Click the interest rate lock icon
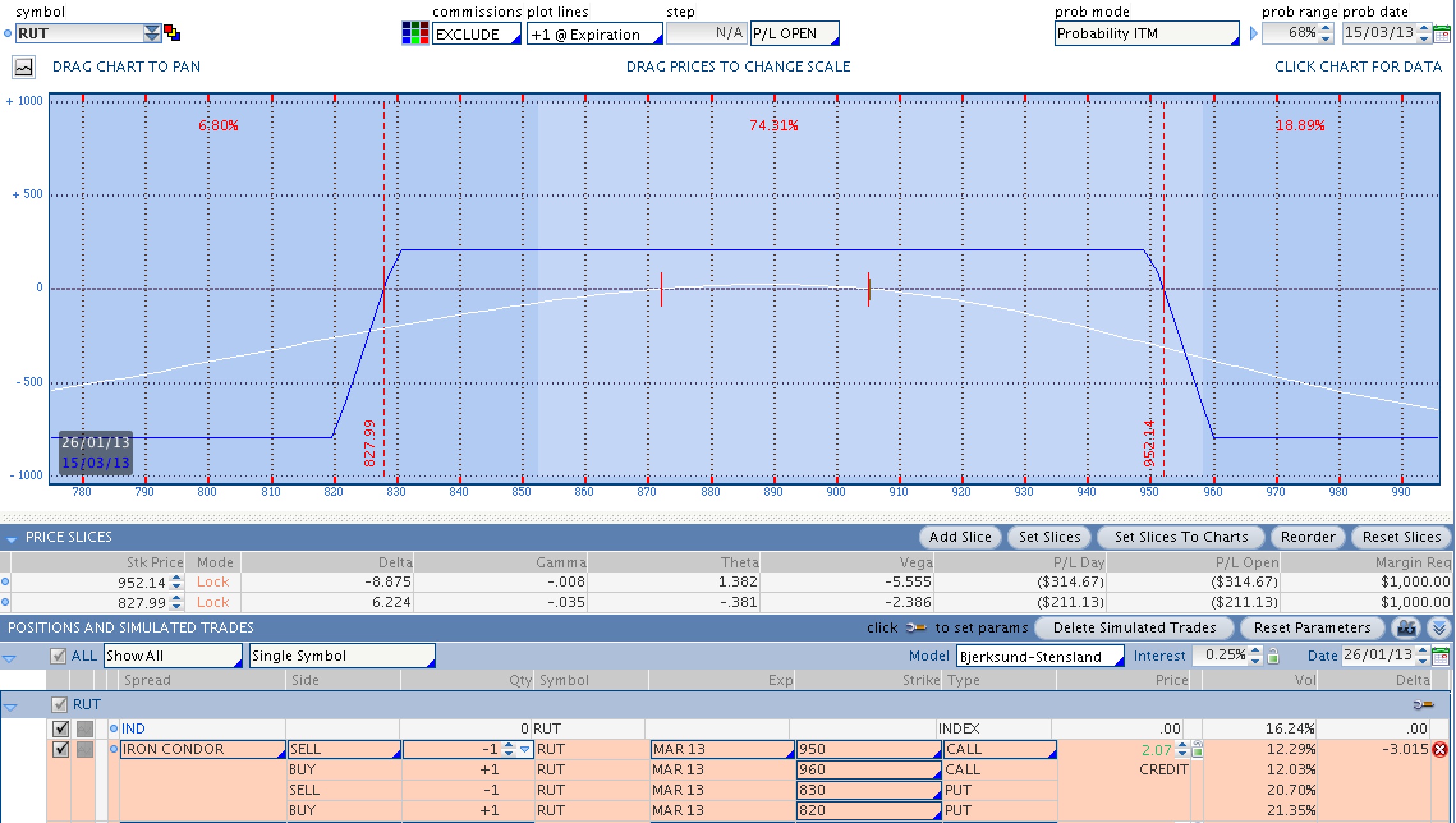Screen dimensions: 1456x823 [1273, 656]
